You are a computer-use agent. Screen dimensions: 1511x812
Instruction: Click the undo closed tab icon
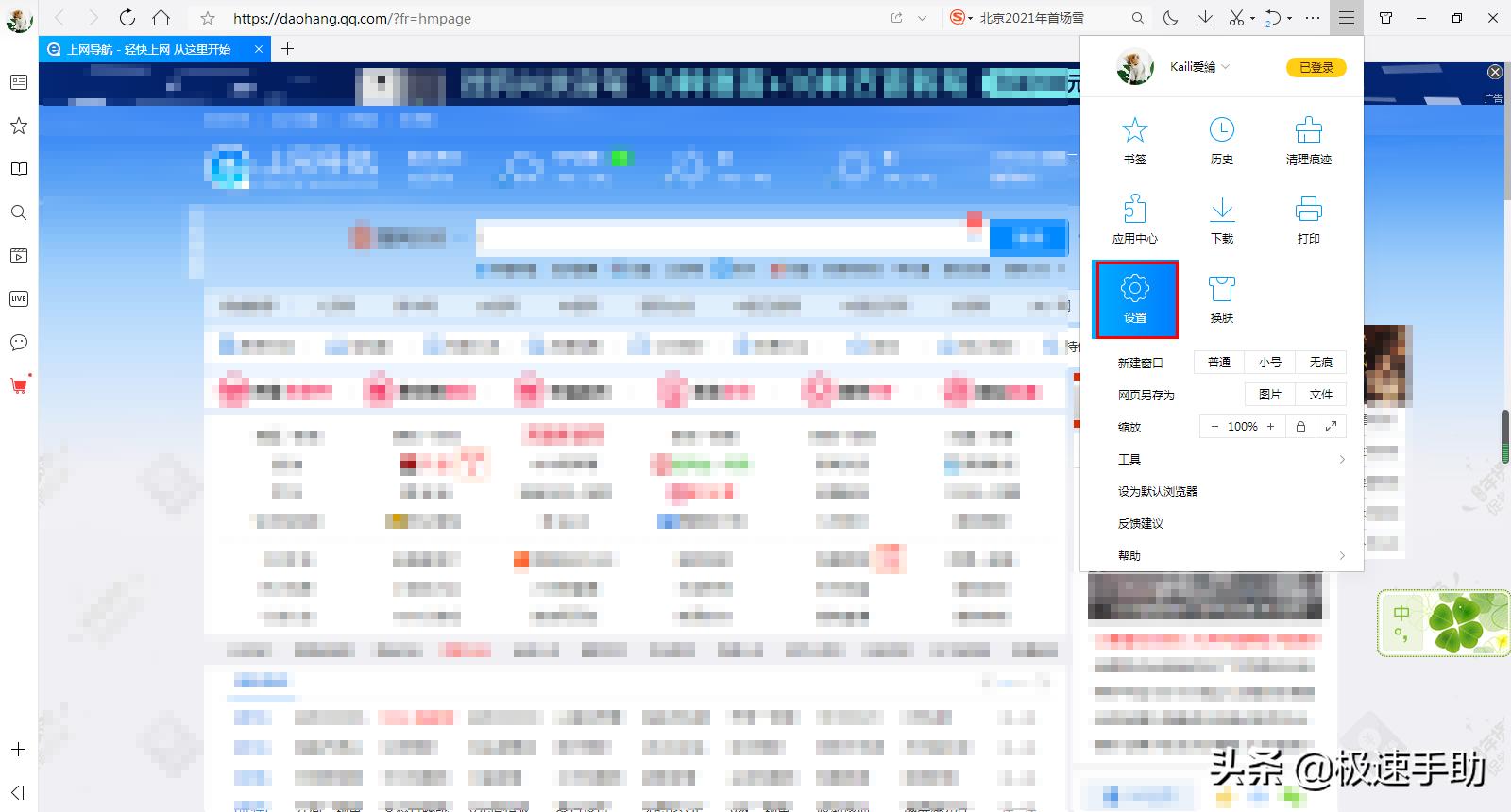[1273, 18]
